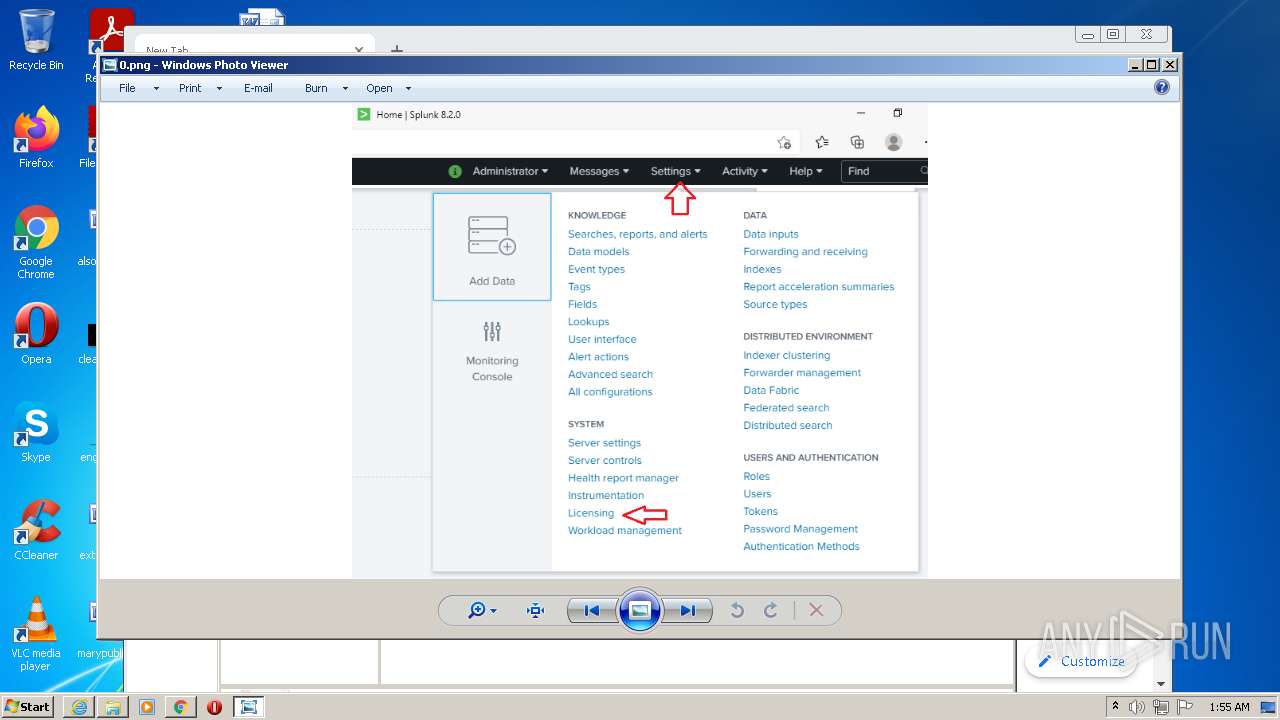The width and height of the screenshot is (1280, 720).
Task: Expand the File menu dropdown arrow
Action: click(x=156, y=89)
